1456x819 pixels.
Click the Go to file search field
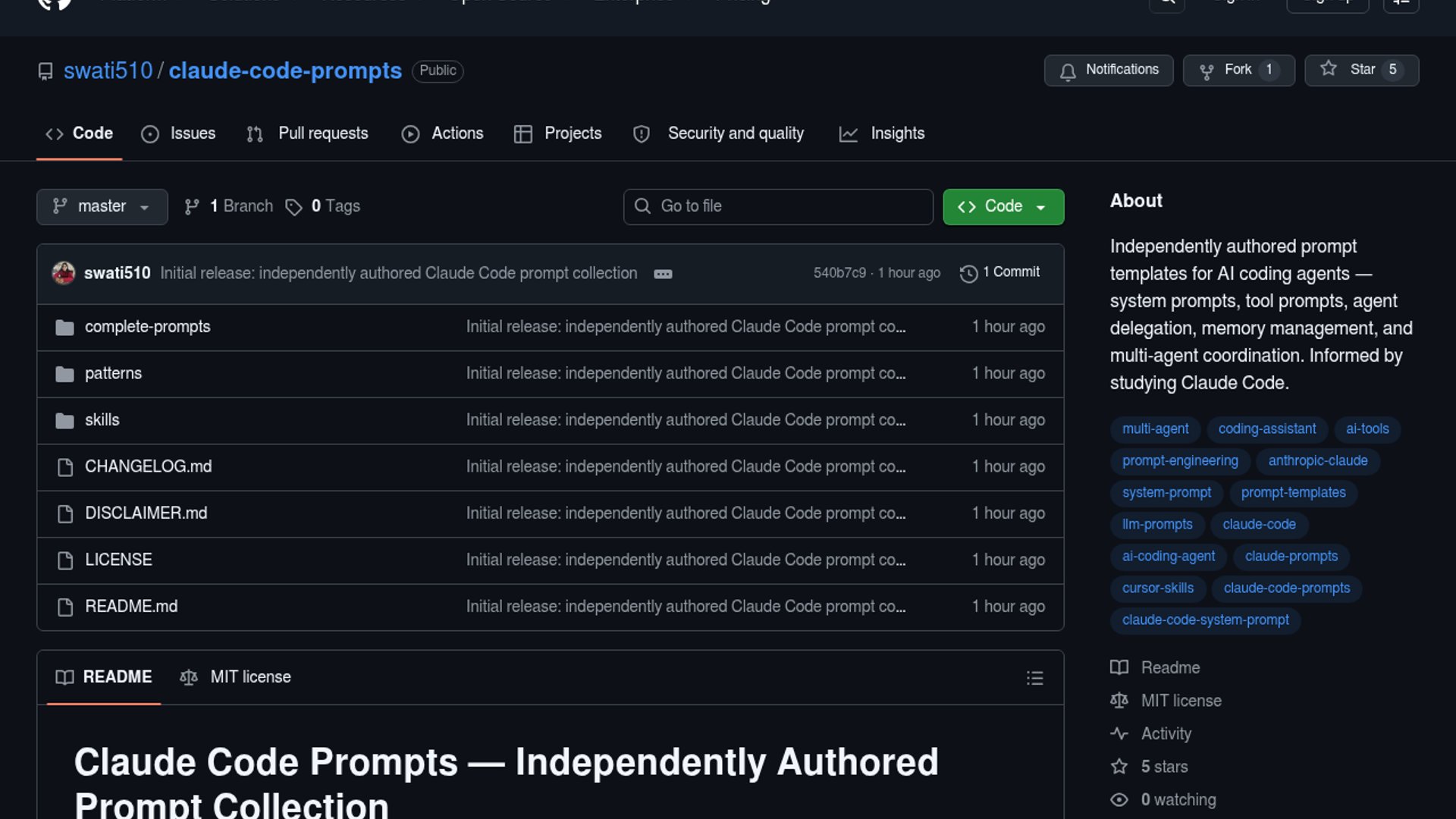(x=778, y=206)
